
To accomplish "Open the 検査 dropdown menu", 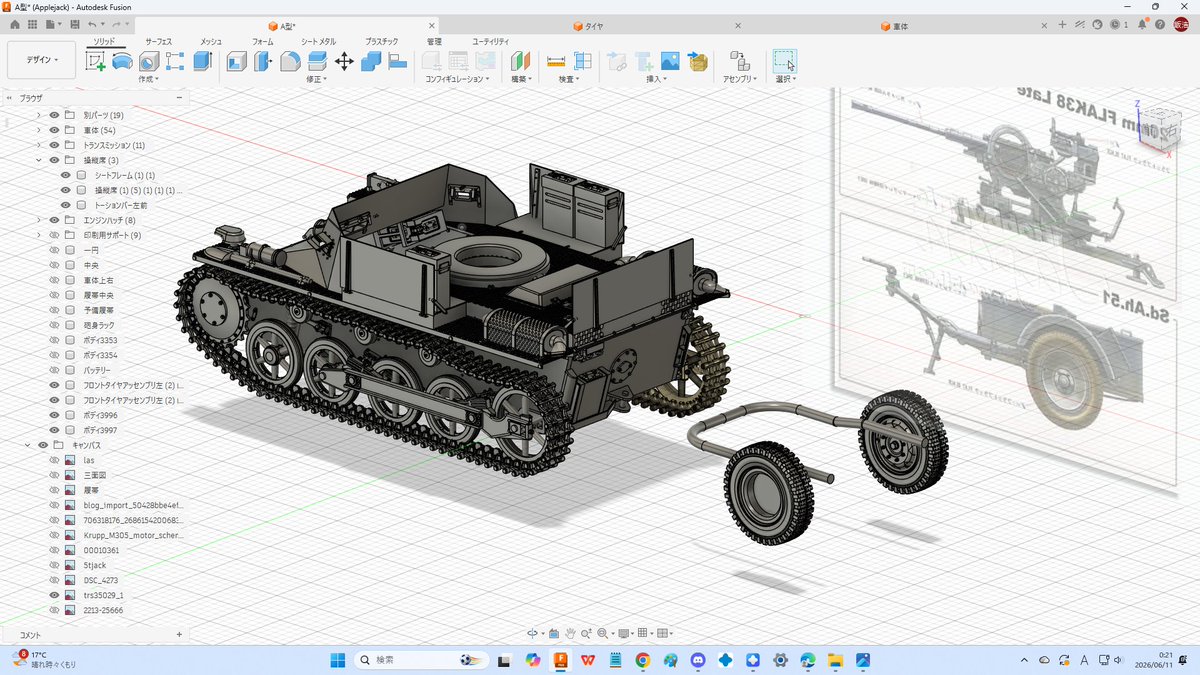I will (x=569, y=78).
